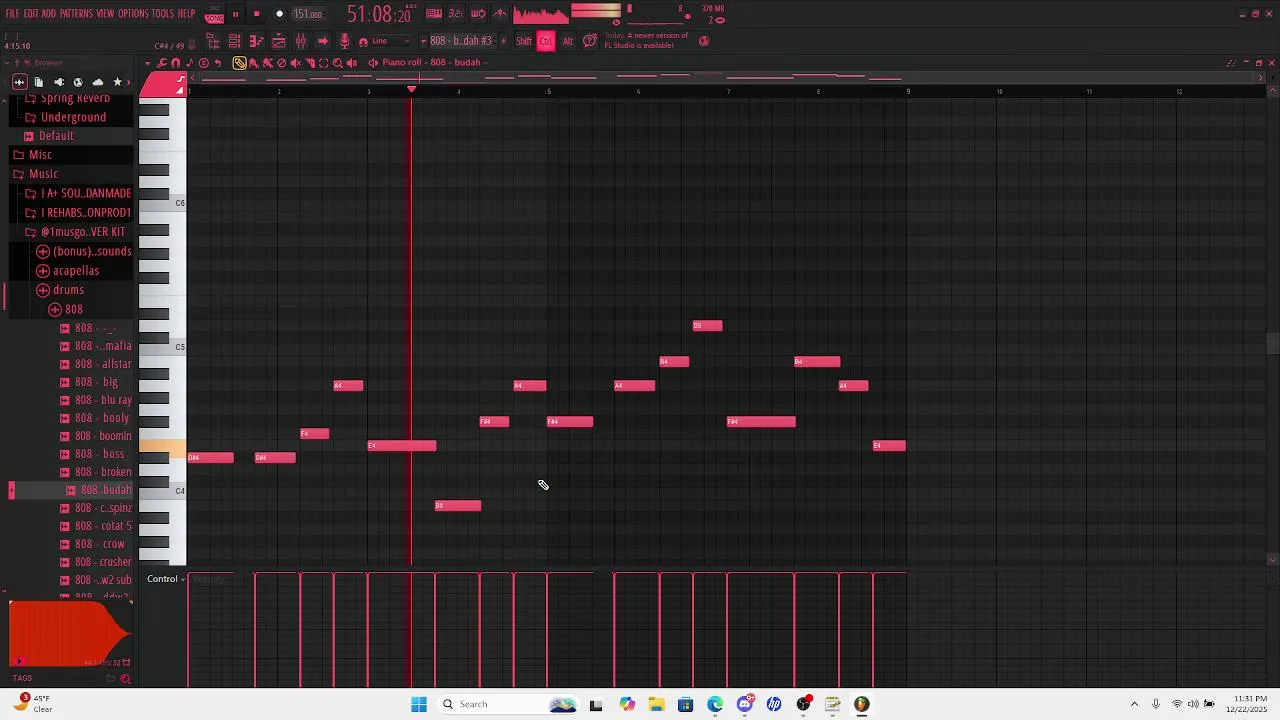The image size is (1280, 720).
Task: Stop playback with the stop button
Action: (x=257, y=14)
